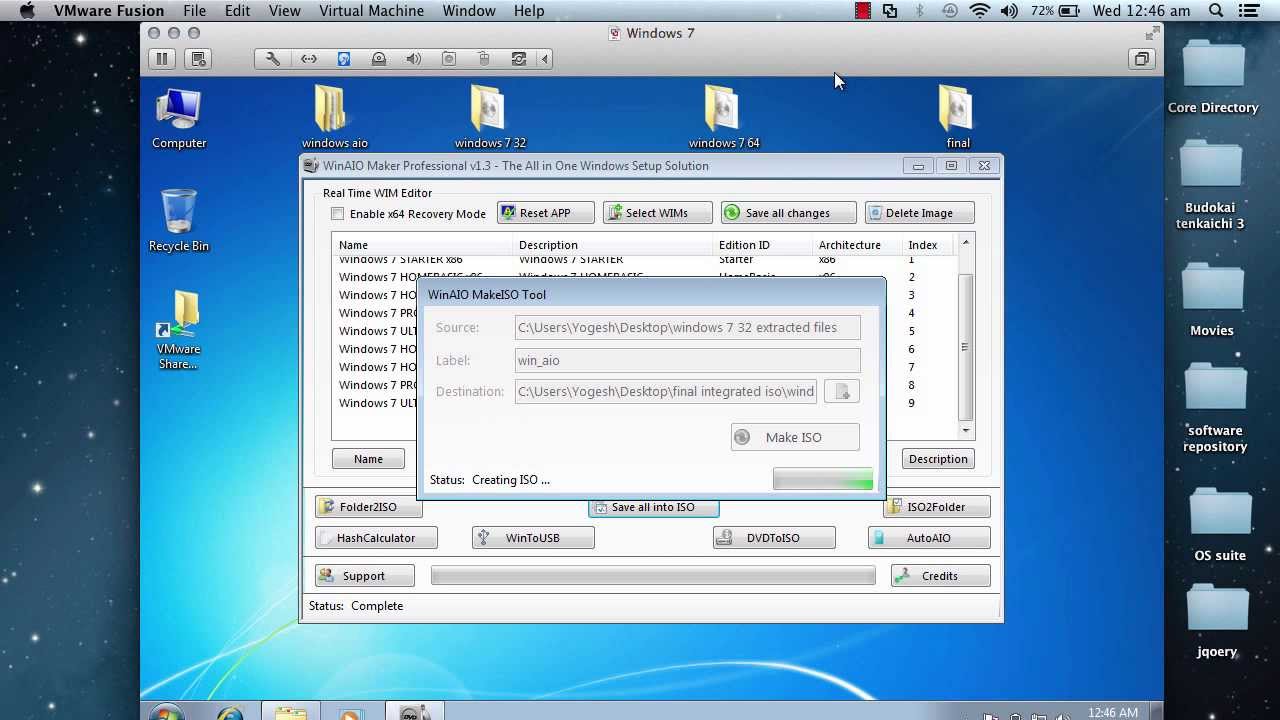Select the Recycle Bin icon
The image size is (1280, 720).
pyautogui.click(x=179, y=220)
